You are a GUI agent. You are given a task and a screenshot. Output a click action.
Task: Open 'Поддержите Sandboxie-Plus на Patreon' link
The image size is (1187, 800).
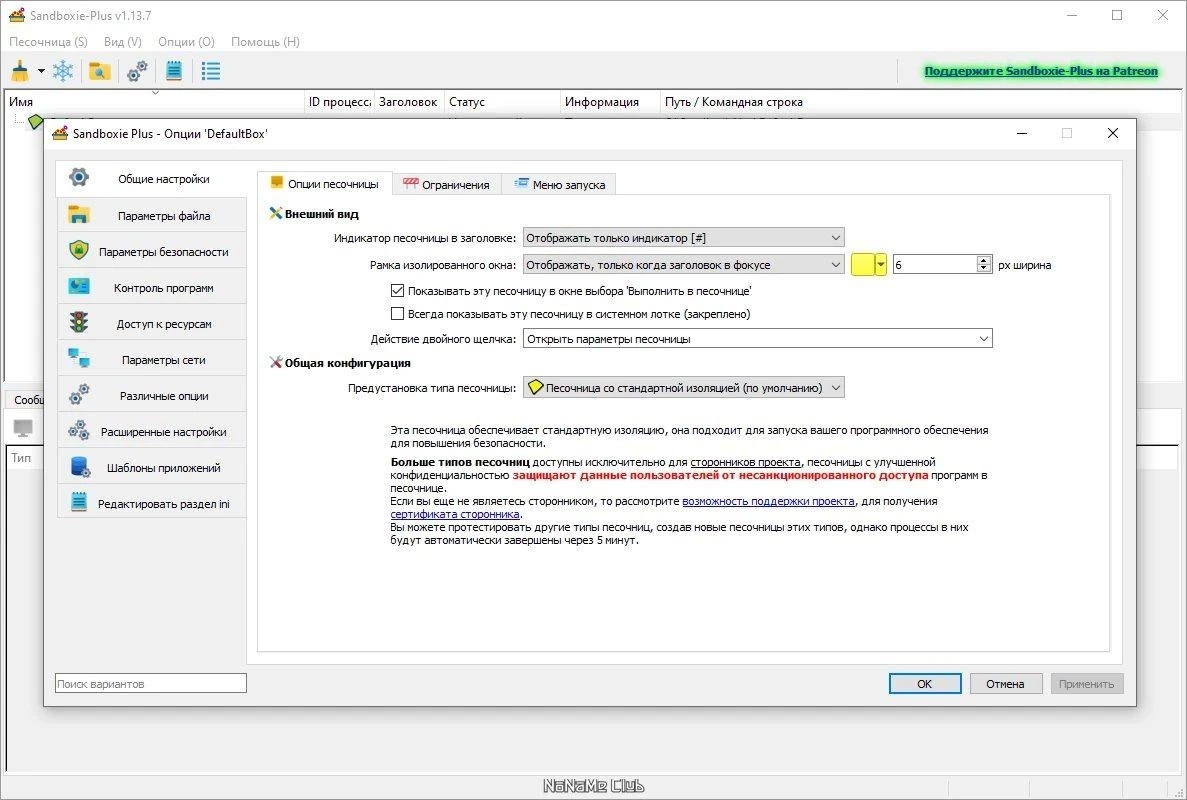click(1041, 70)
